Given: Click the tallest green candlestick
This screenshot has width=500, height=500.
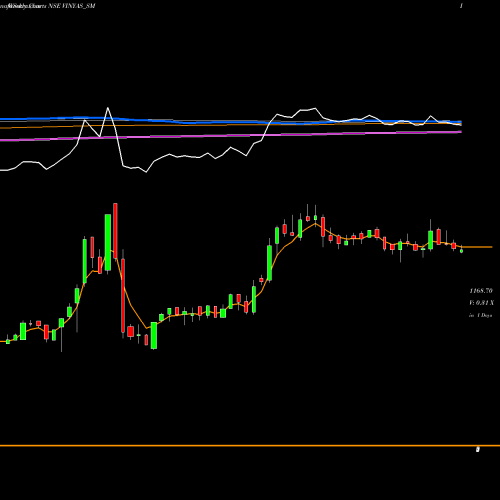Looking at the screenshot, I should pos(108,242).
